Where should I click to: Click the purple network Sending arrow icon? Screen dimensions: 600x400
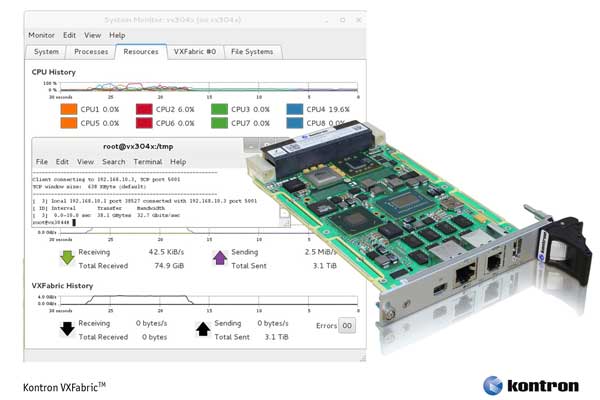click(x=220, y=258)
